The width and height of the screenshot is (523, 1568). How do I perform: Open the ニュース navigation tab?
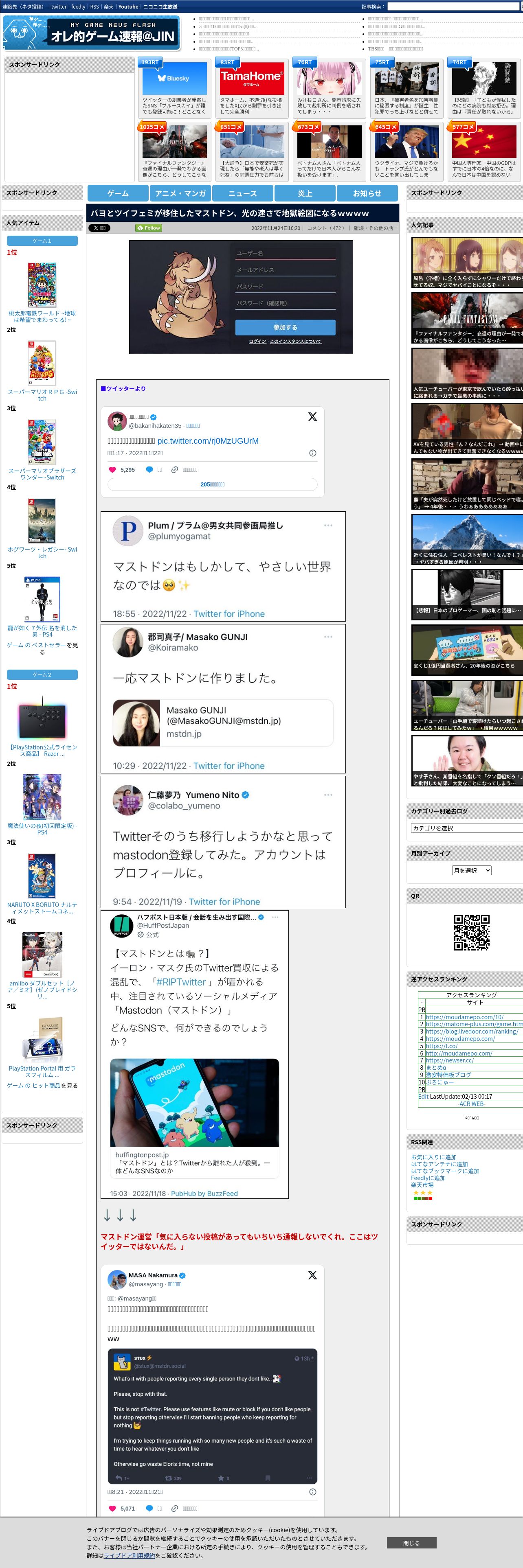point(242,193)
